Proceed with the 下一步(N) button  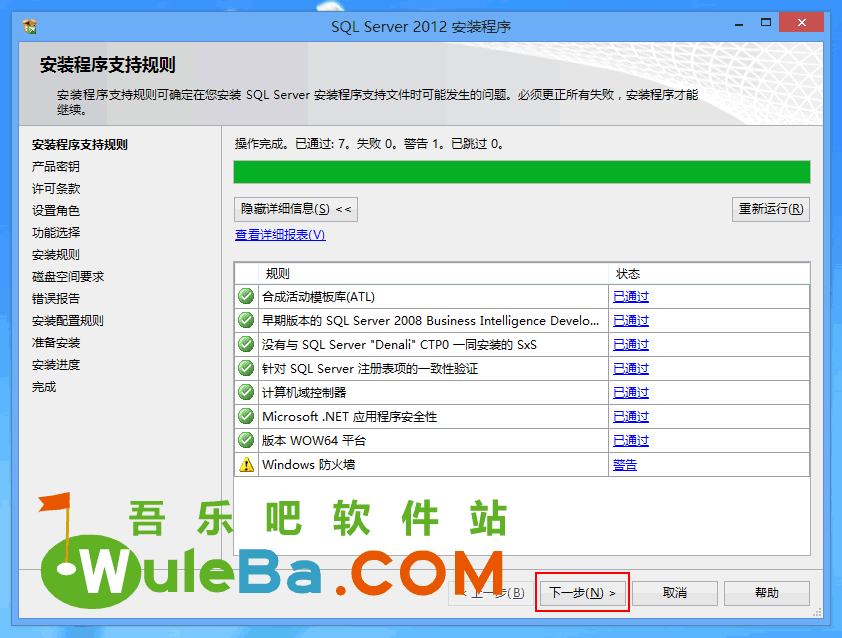582,592
